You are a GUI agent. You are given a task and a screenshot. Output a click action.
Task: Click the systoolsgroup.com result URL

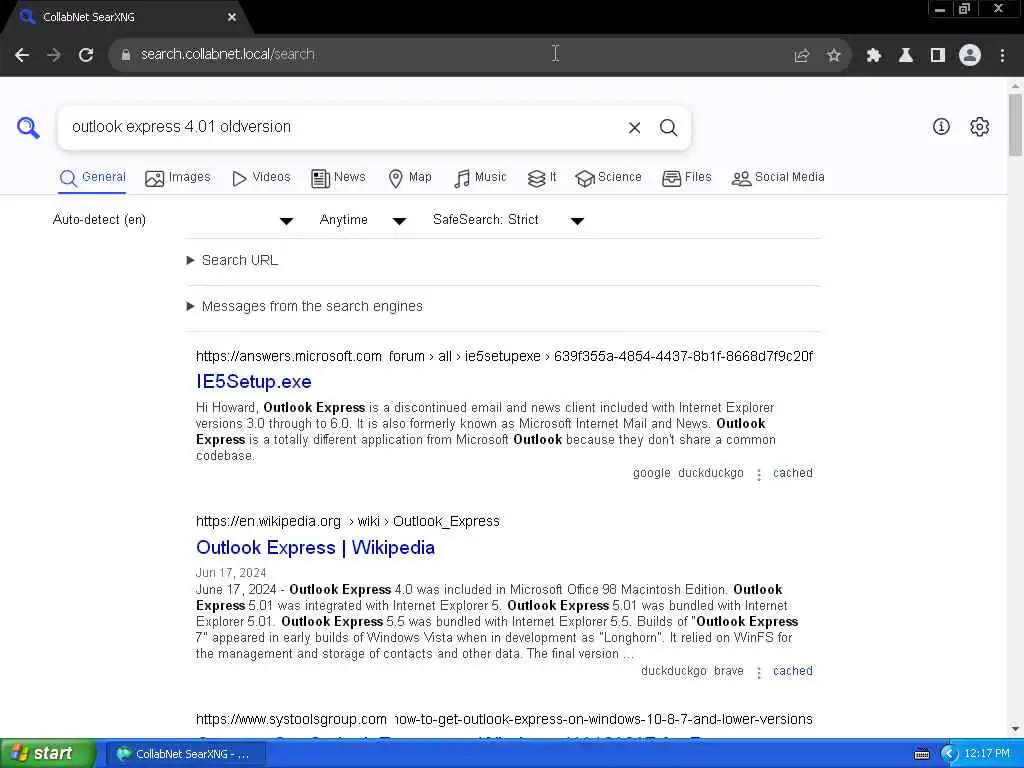(x=504, y=720)
